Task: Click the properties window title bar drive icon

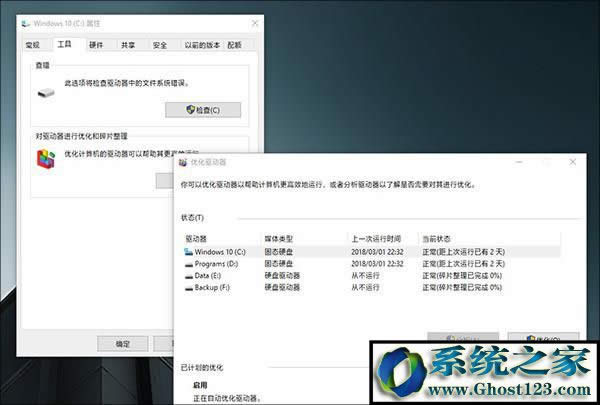Action: (x=27, y=20)
